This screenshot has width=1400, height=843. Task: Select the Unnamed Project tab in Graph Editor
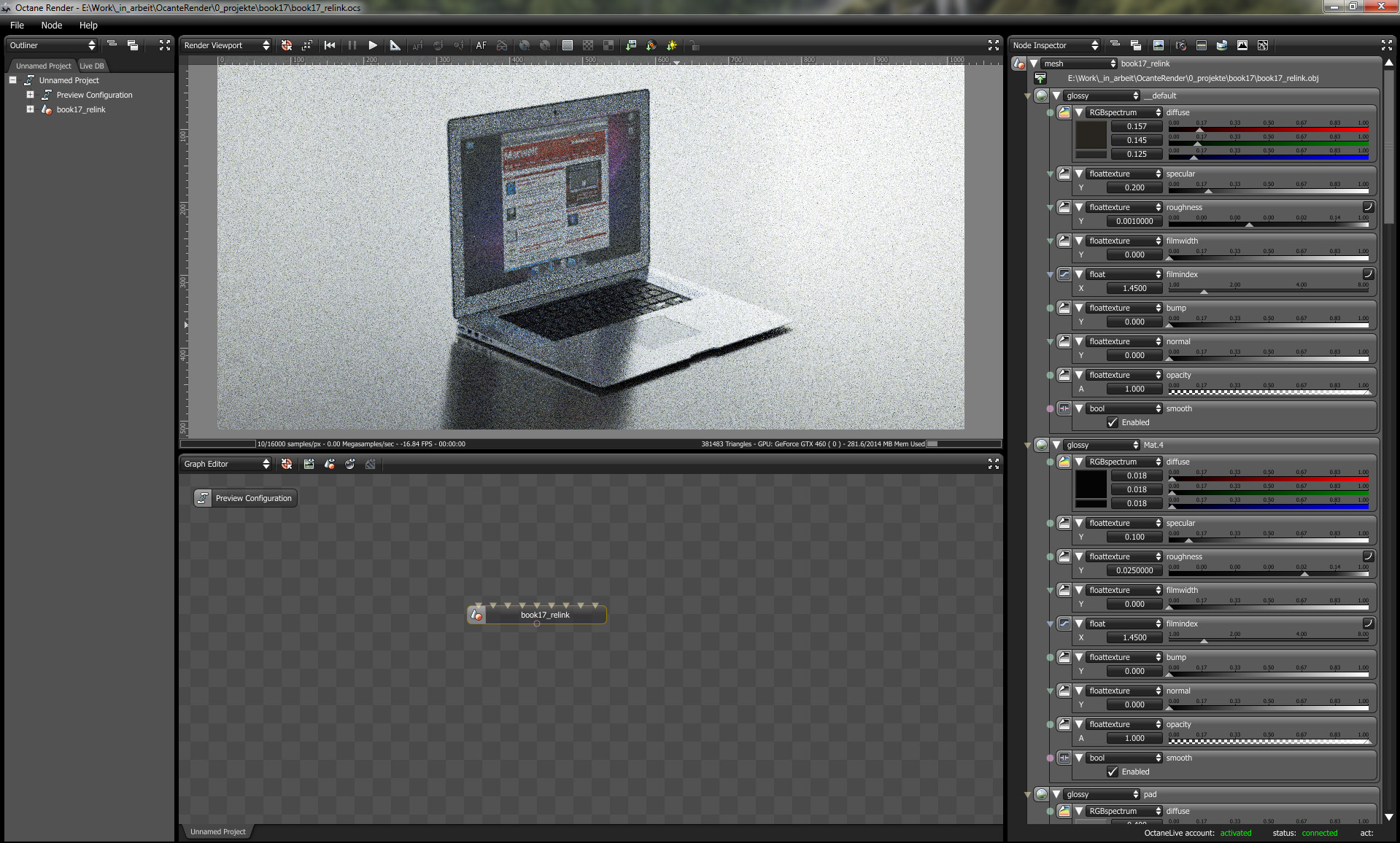point(217,831)
